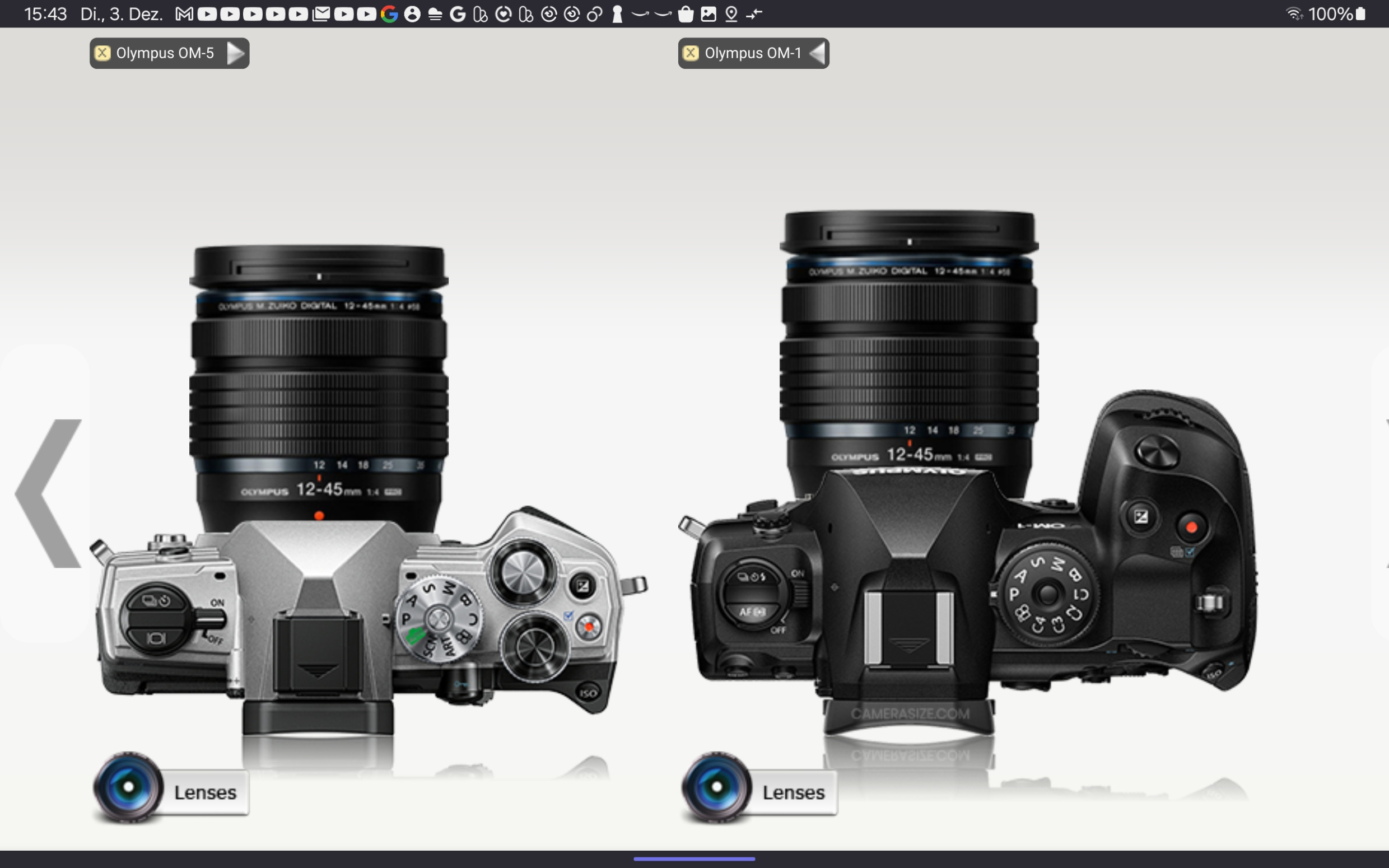The height and width of the screenshot is (868, 1389).
Task: Tap the picture notification icon
Action: coord(709,15)
